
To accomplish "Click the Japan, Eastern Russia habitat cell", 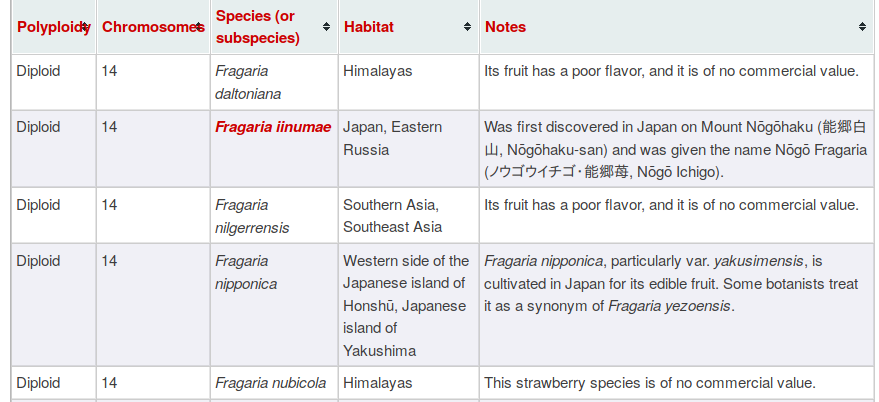I will pos(392,138).
